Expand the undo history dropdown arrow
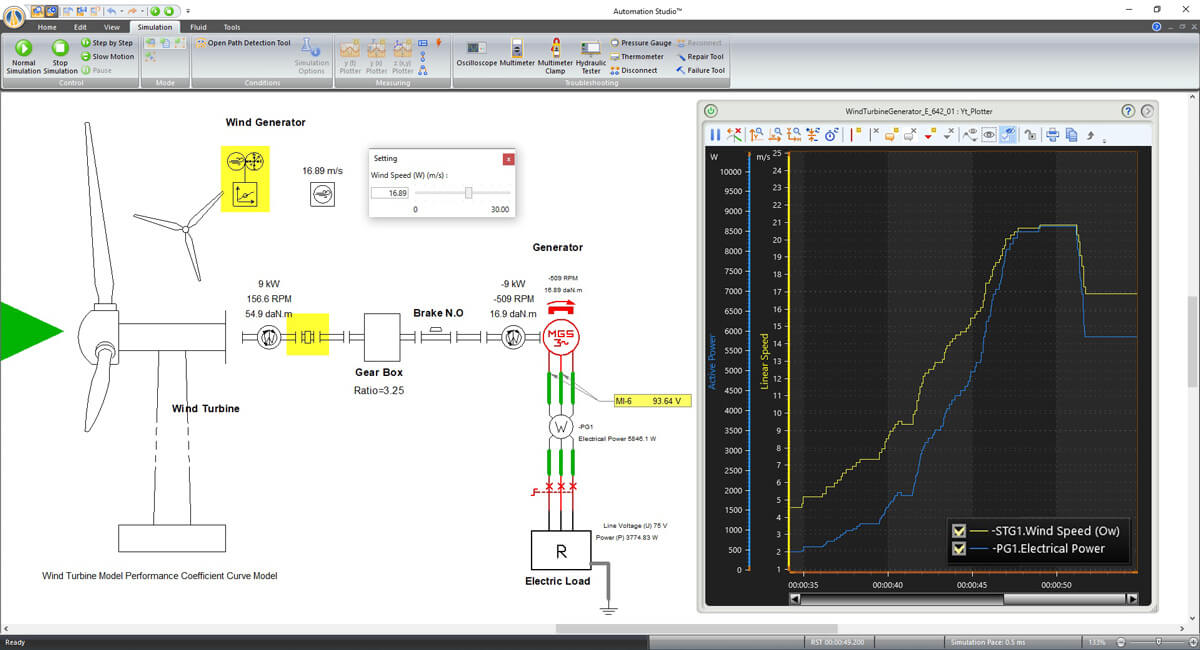1200x650 pixels. tap(122, 11)
